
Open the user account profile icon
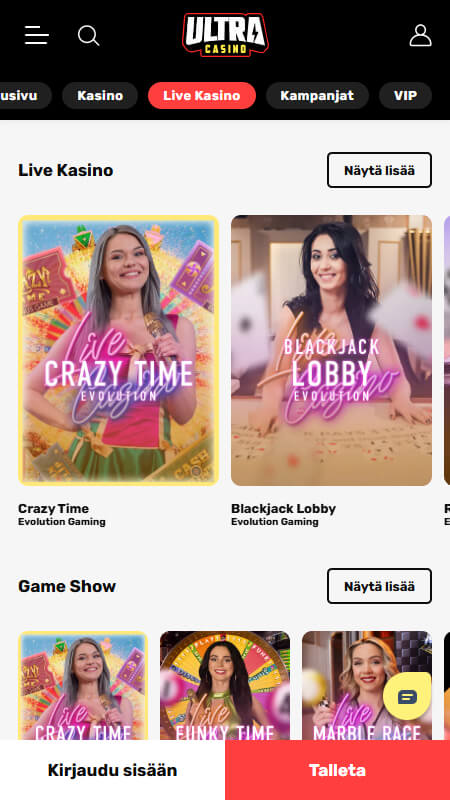420,35
